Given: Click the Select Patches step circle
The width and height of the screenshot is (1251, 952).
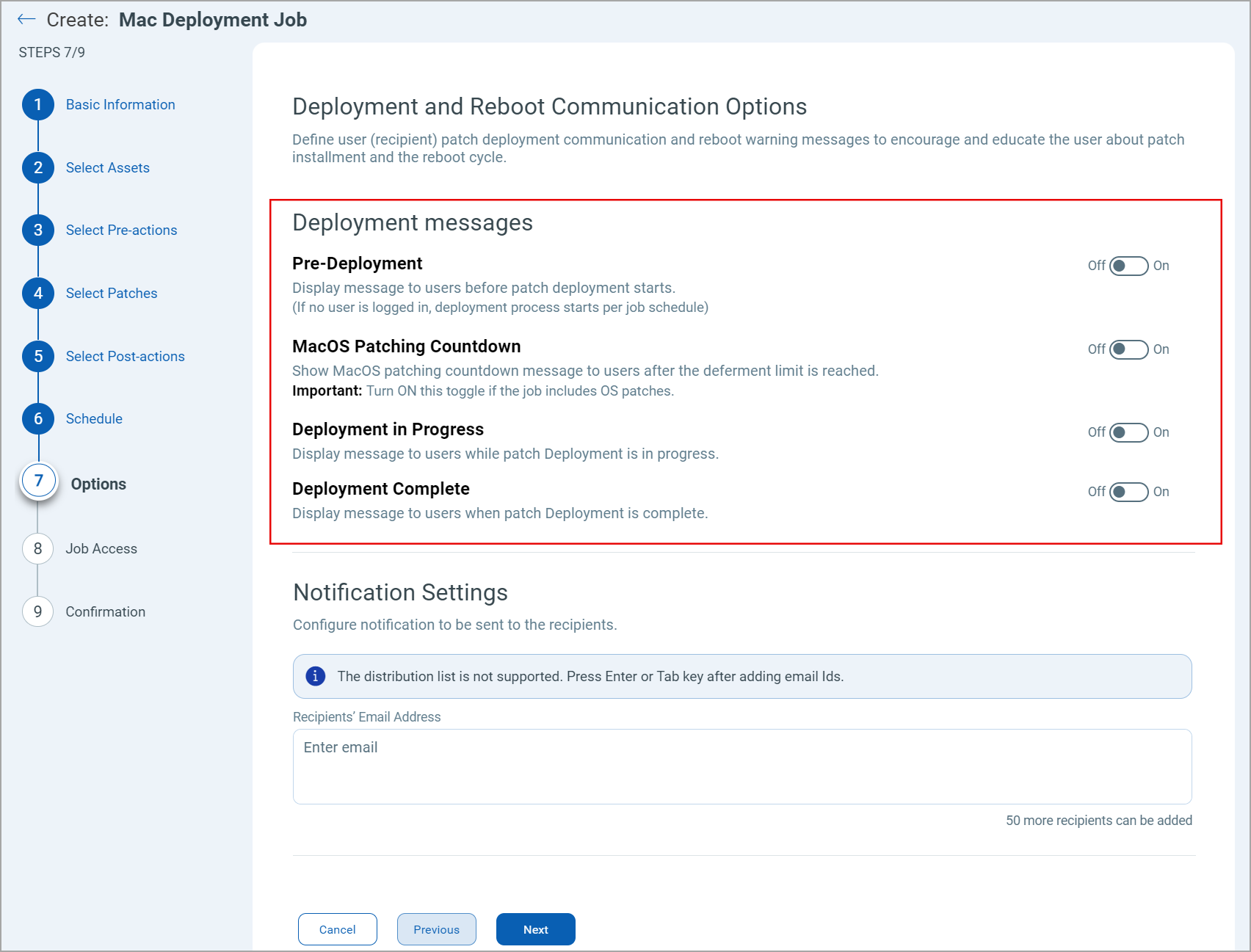Looking at the screenshot, I should [37, 293].
